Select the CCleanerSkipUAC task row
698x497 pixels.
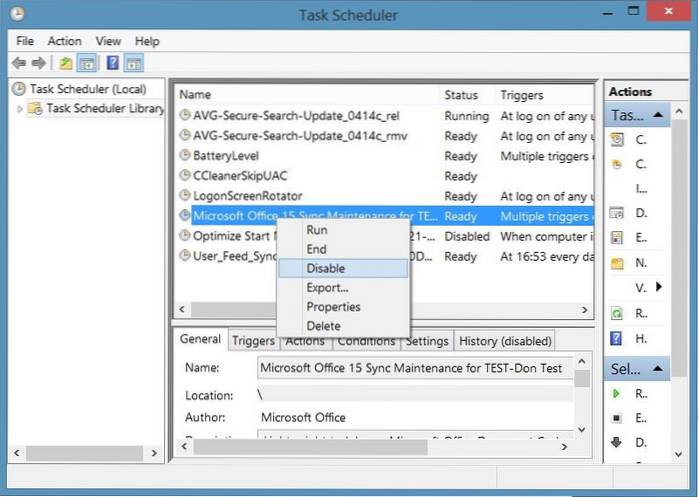pyautogui.click(x=233, y=176)
